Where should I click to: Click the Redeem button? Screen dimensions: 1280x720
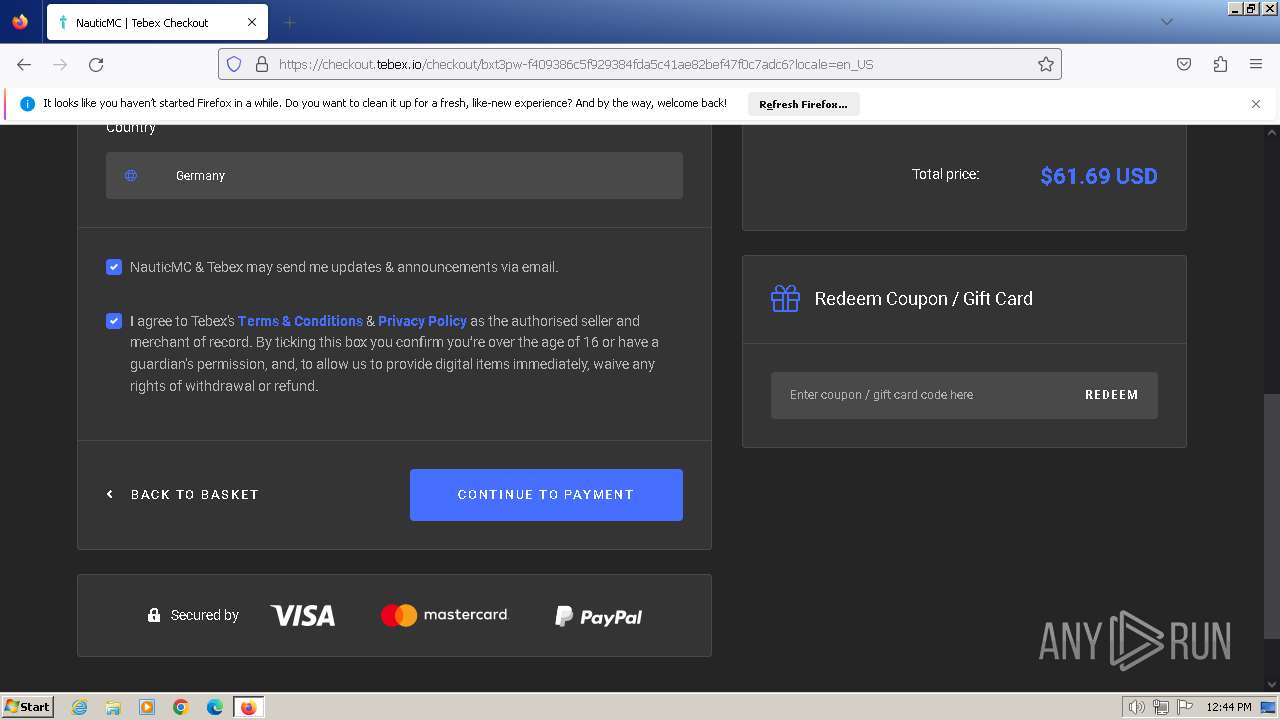point(1112,395)
